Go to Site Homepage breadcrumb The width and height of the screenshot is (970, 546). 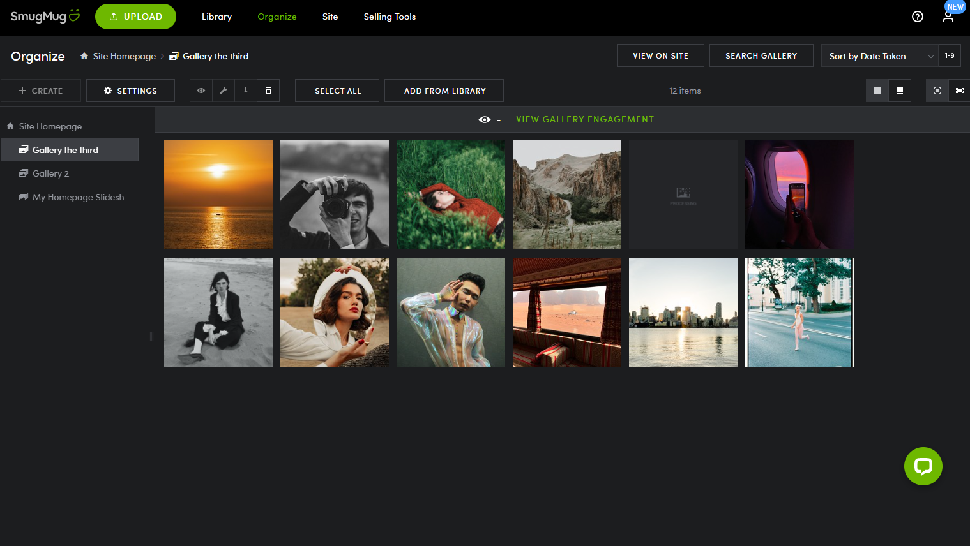124,56
